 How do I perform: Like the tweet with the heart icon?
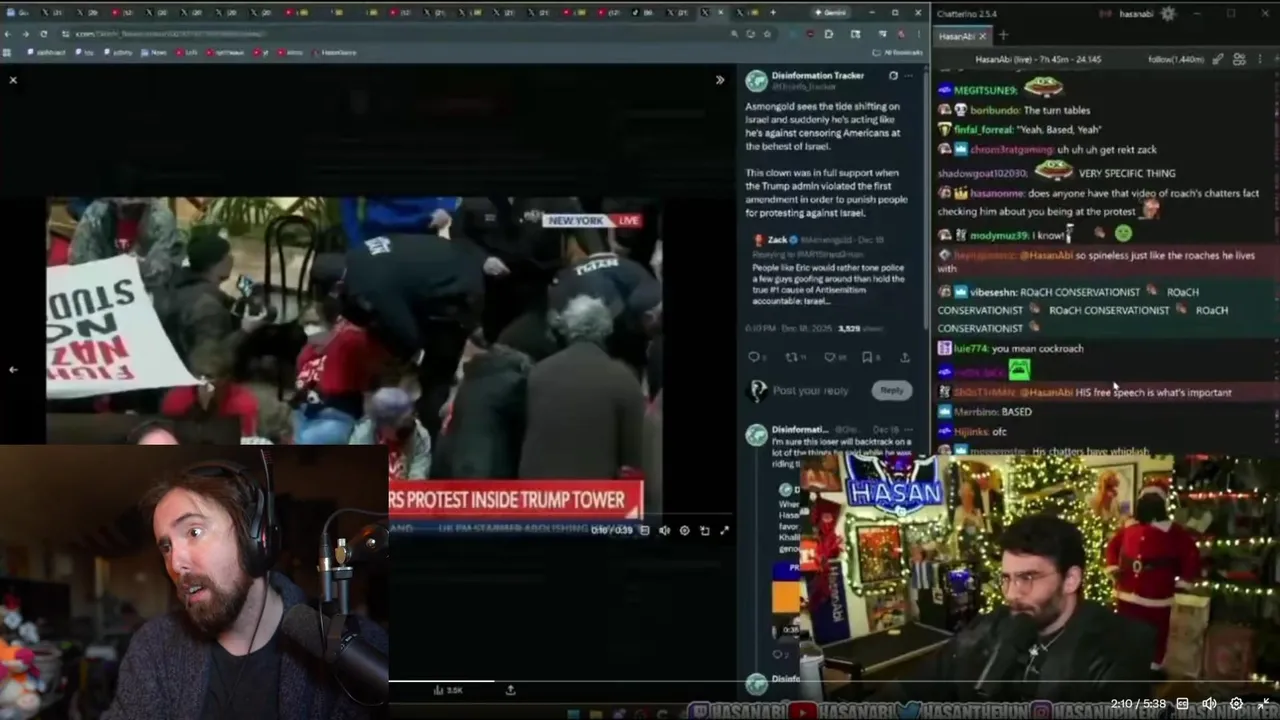[x=829, y=357]
